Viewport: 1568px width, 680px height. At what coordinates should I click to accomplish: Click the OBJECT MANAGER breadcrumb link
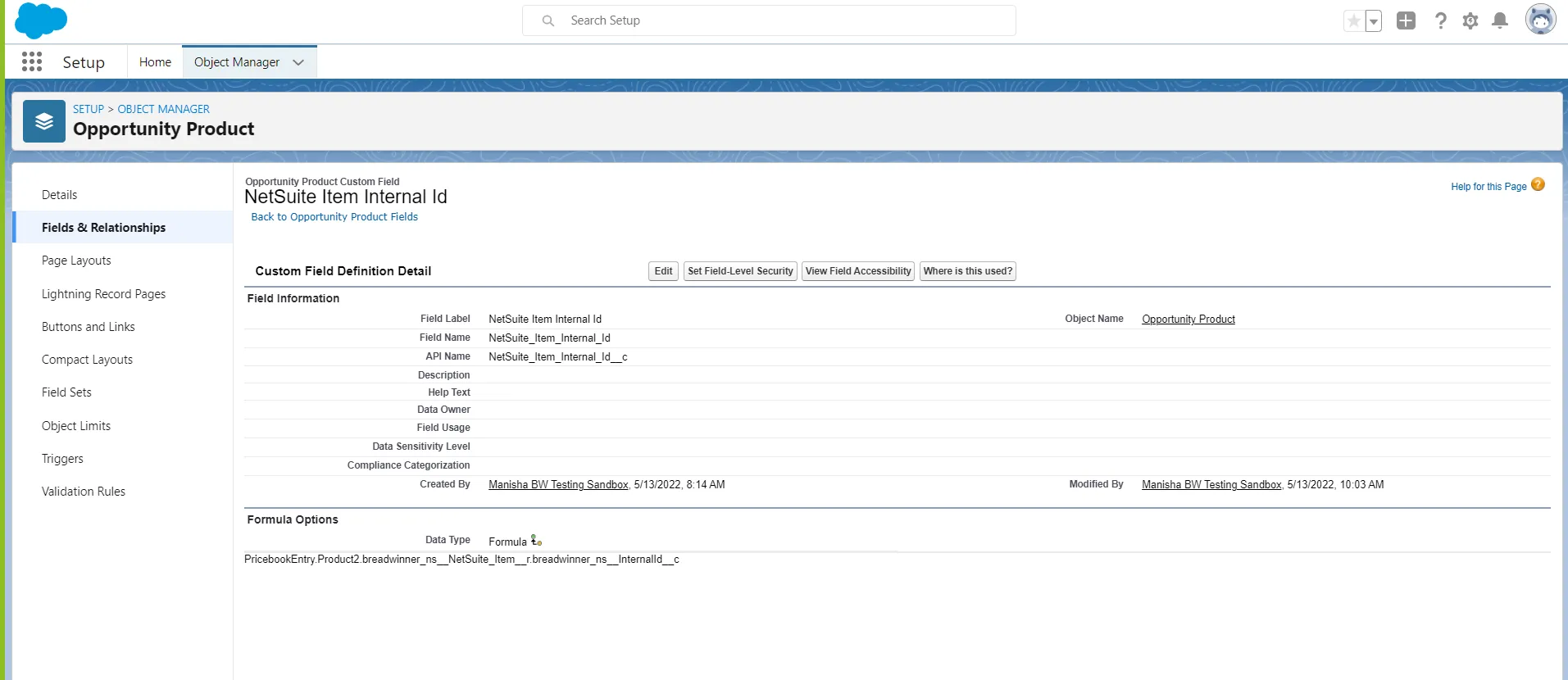pos(164,109)
